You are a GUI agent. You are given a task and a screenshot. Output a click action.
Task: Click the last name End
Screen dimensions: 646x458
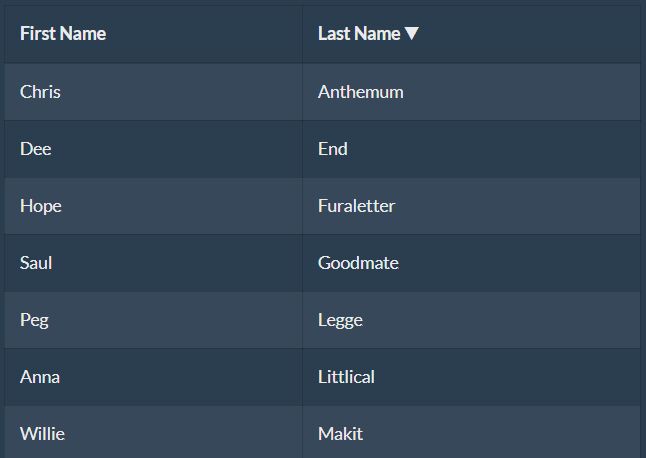pos(333,149)
